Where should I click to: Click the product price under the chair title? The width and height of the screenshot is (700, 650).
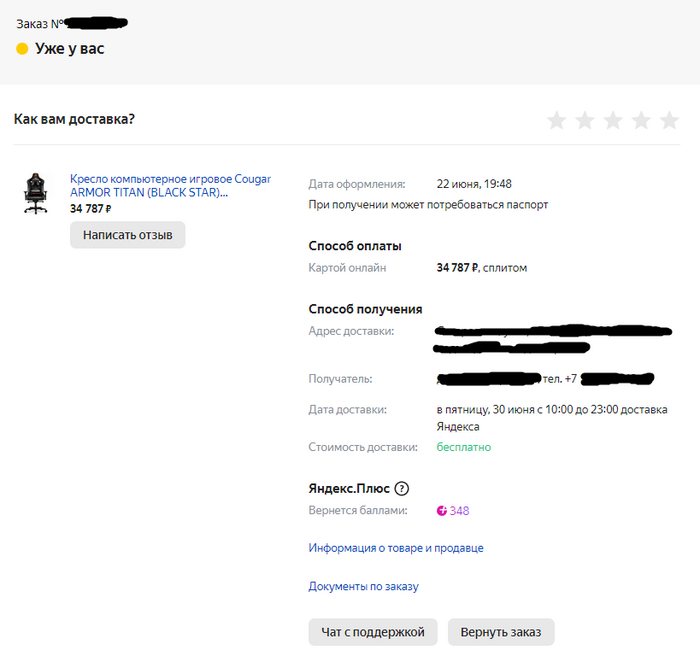coord(91,209)
